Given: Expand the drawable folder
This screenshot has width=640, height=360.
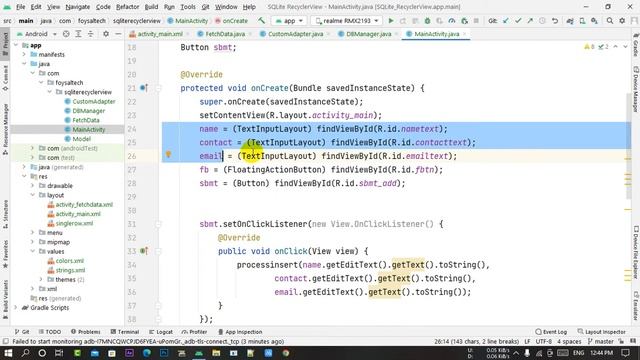Looking at the screenshot, I should (x=33, y=186).
